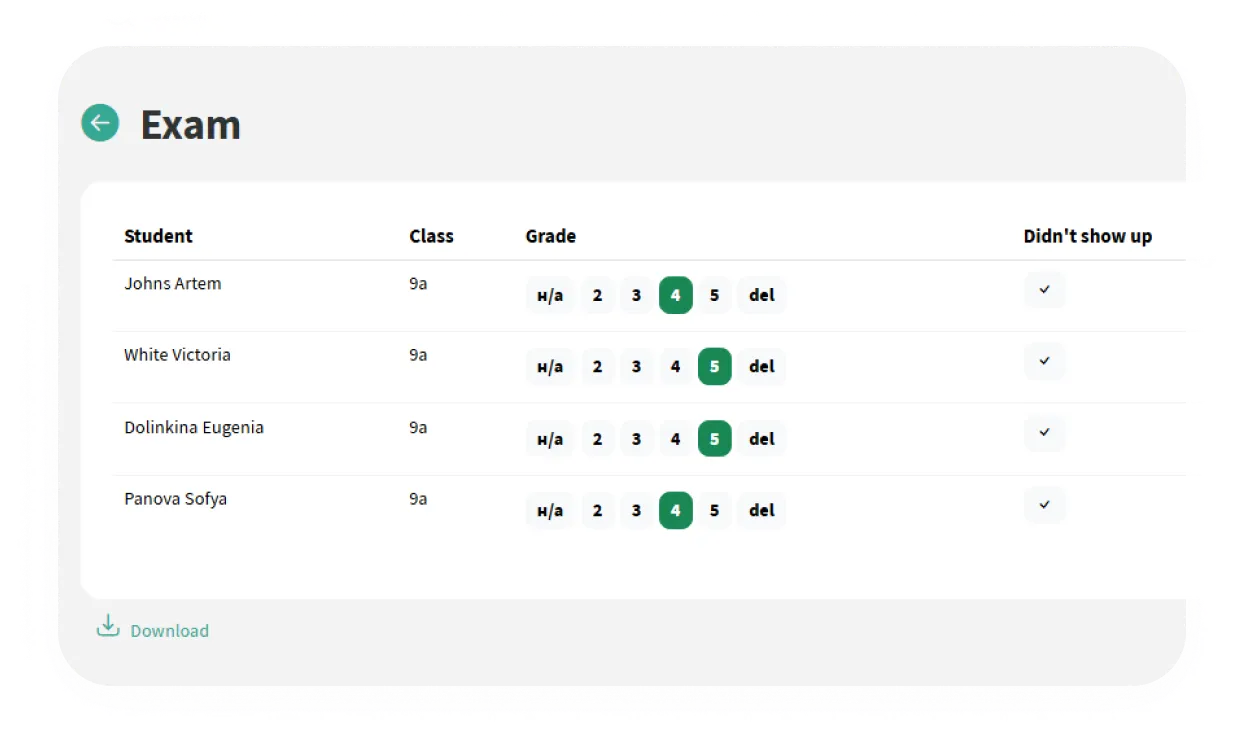
Task: Click the download arrow icon
Action: (x=107, y=627)
